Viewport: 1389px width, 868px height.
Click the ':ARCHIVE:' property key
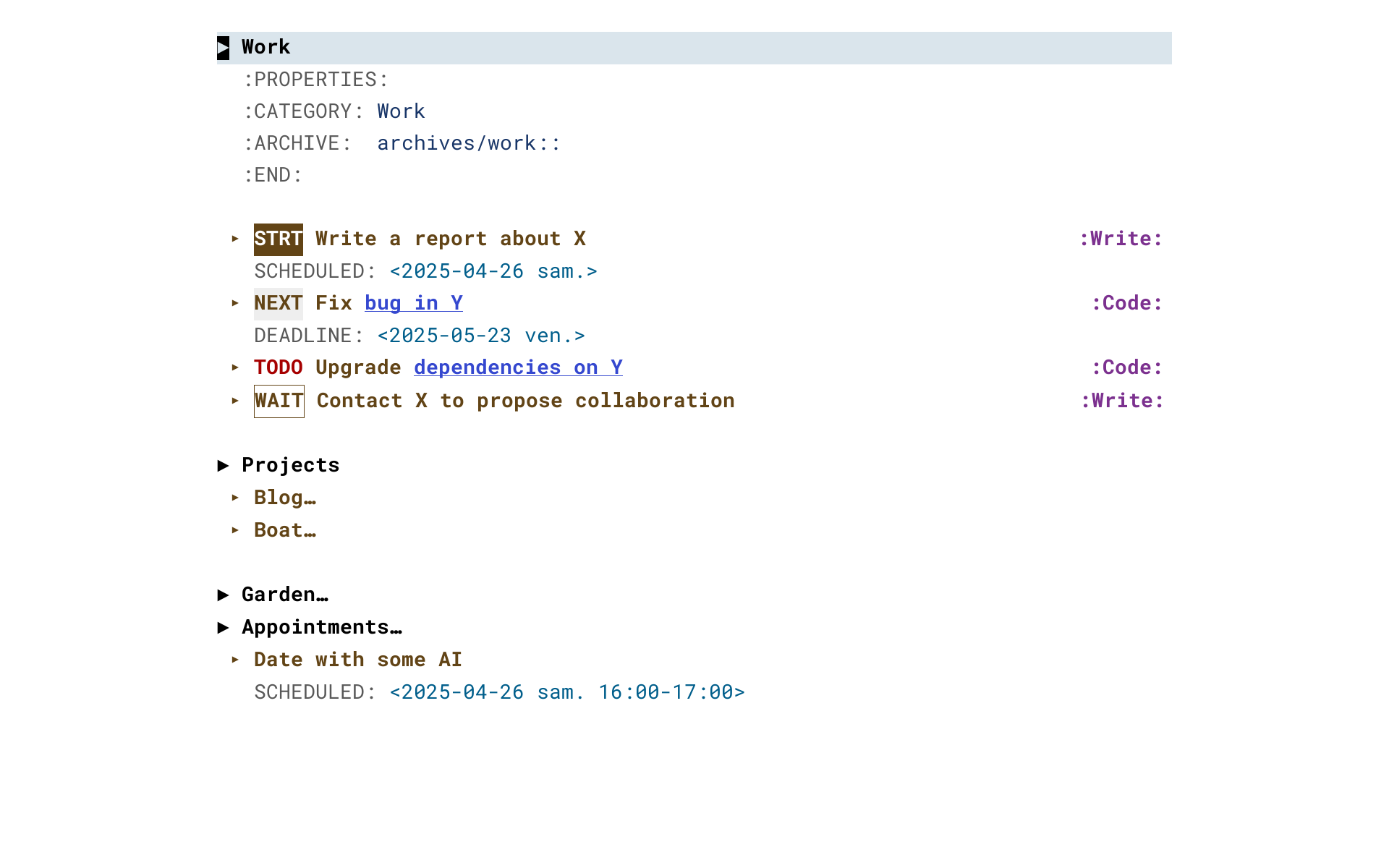[x=297, y=144]
